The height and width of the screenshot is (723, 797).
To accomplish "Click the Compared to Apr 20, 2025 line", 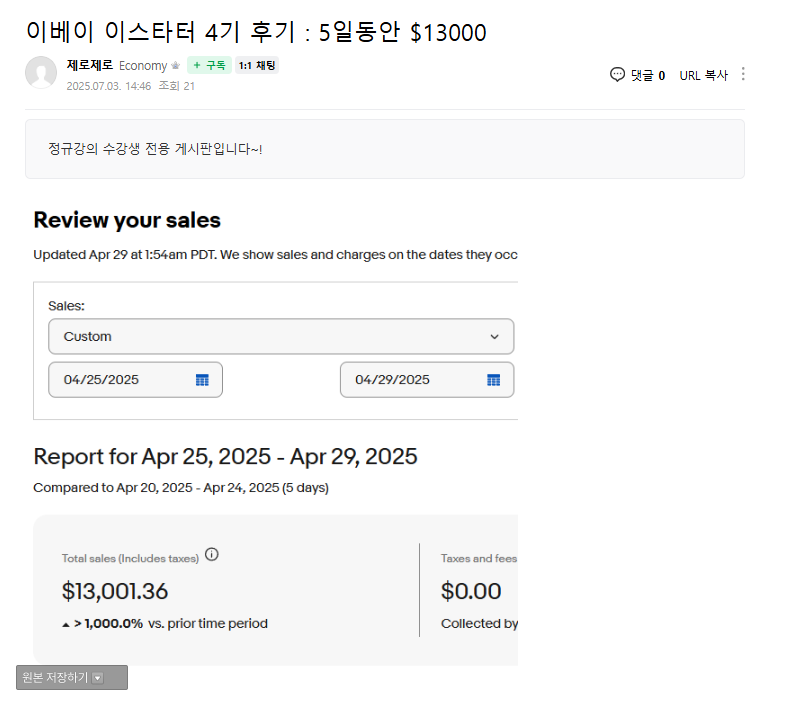I will pos(181,488).
